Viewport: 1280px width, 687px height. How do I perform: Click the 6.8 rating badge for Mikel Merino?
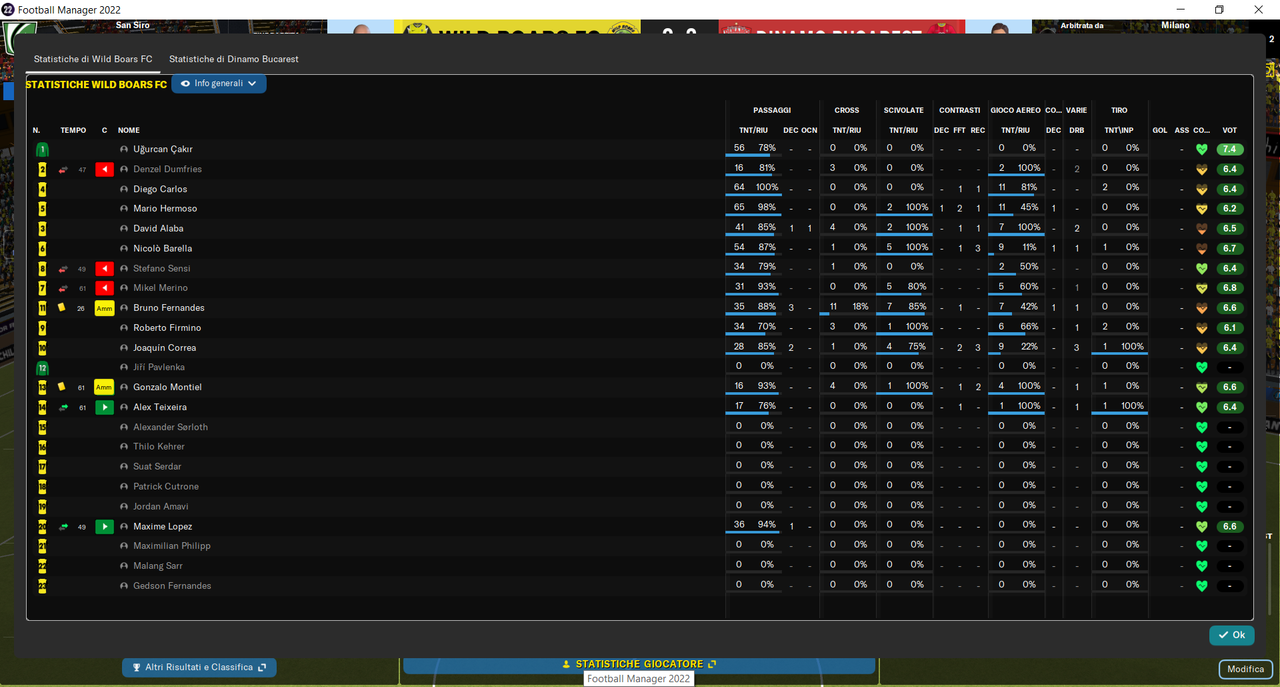pyautogui.click(x=1230, y=288)
